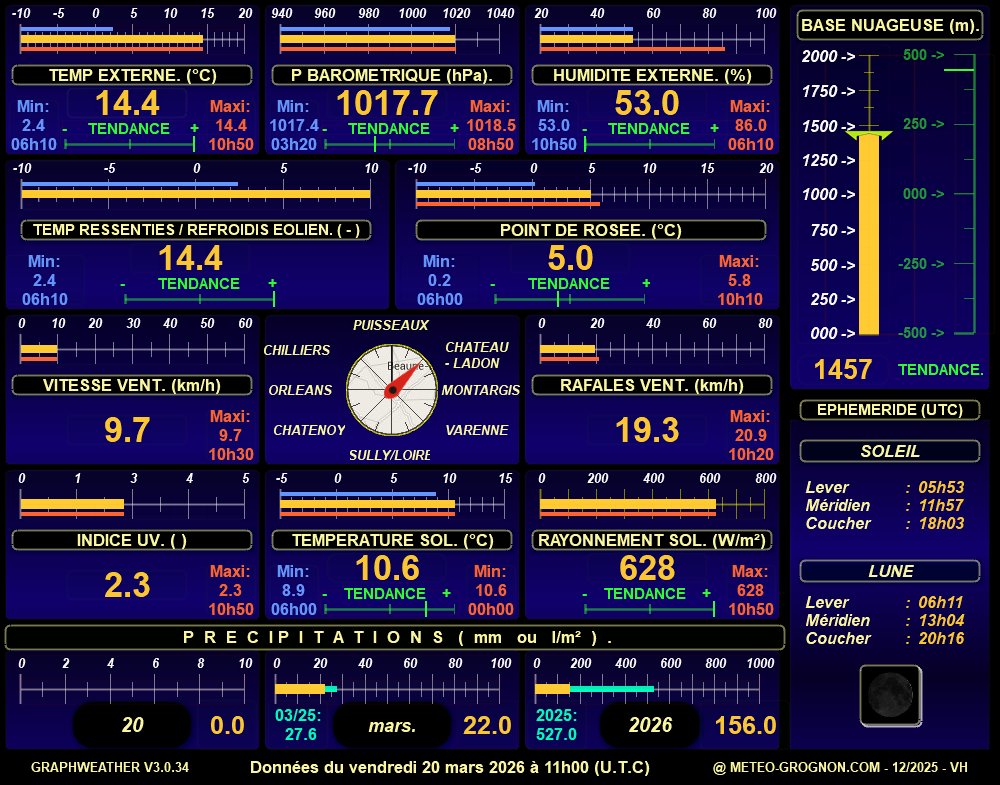Click the BASE NUAGEUSE (m) header
This screenshot has width=1000, height=785.
(x=890, y=25)
